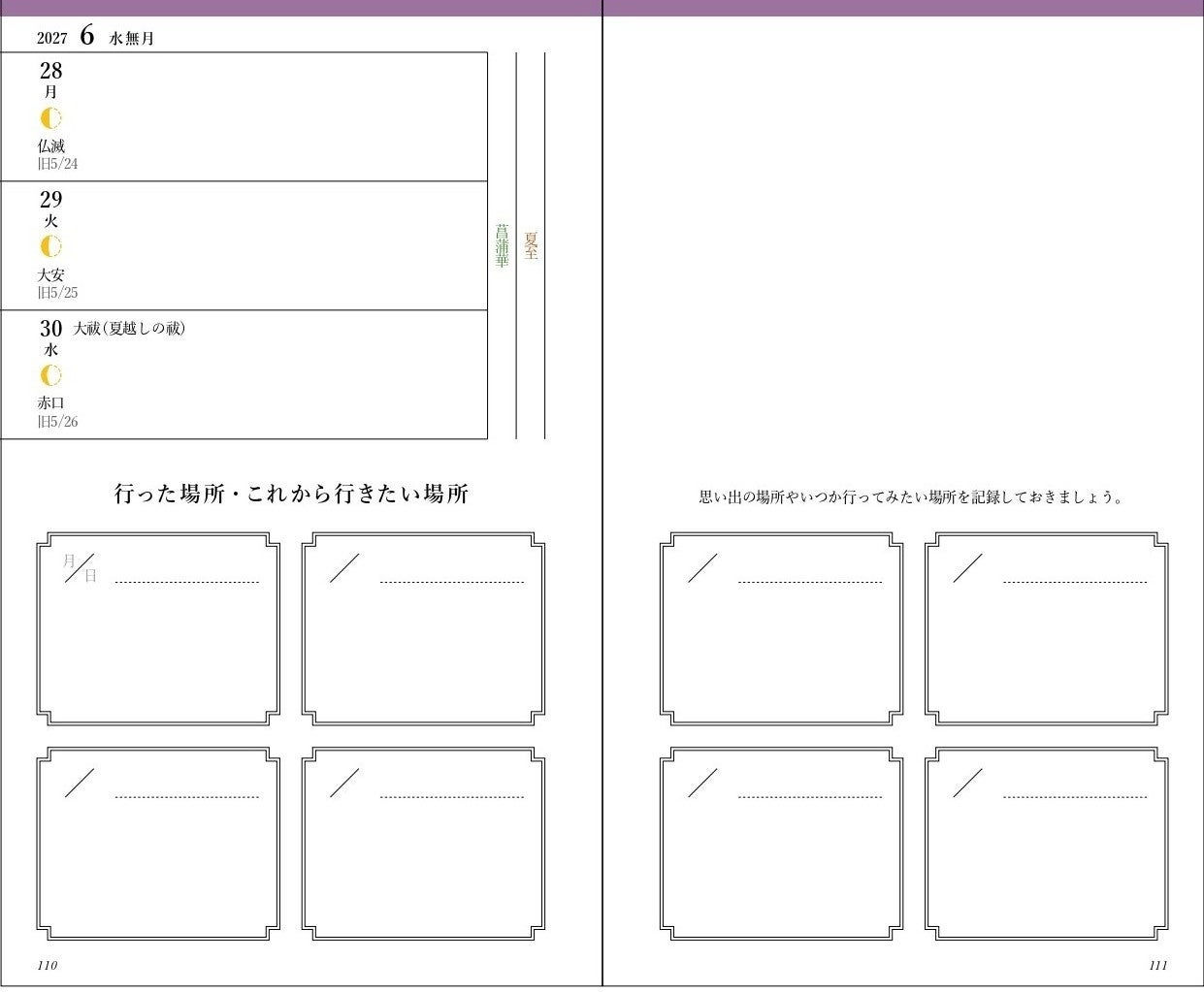1204x992 pixels.
Task: Click the 夏至 vertical orange label
Action: [531, 245]
